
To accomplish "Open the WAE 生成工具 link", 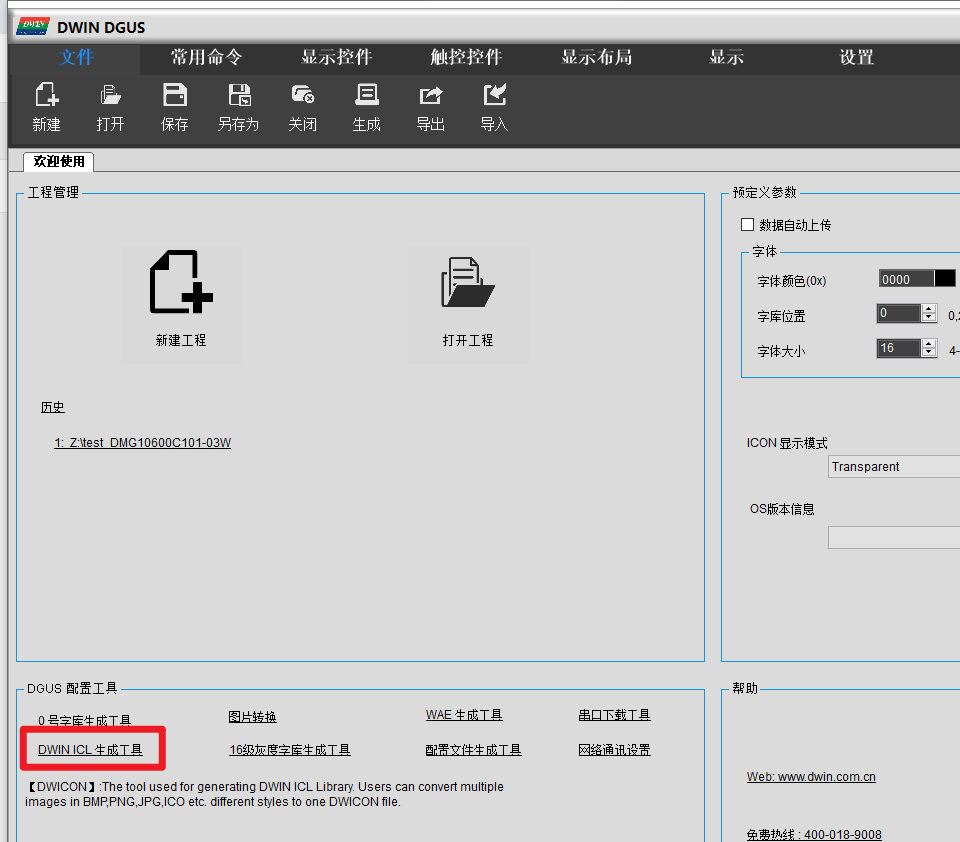I will coord(464,715).
